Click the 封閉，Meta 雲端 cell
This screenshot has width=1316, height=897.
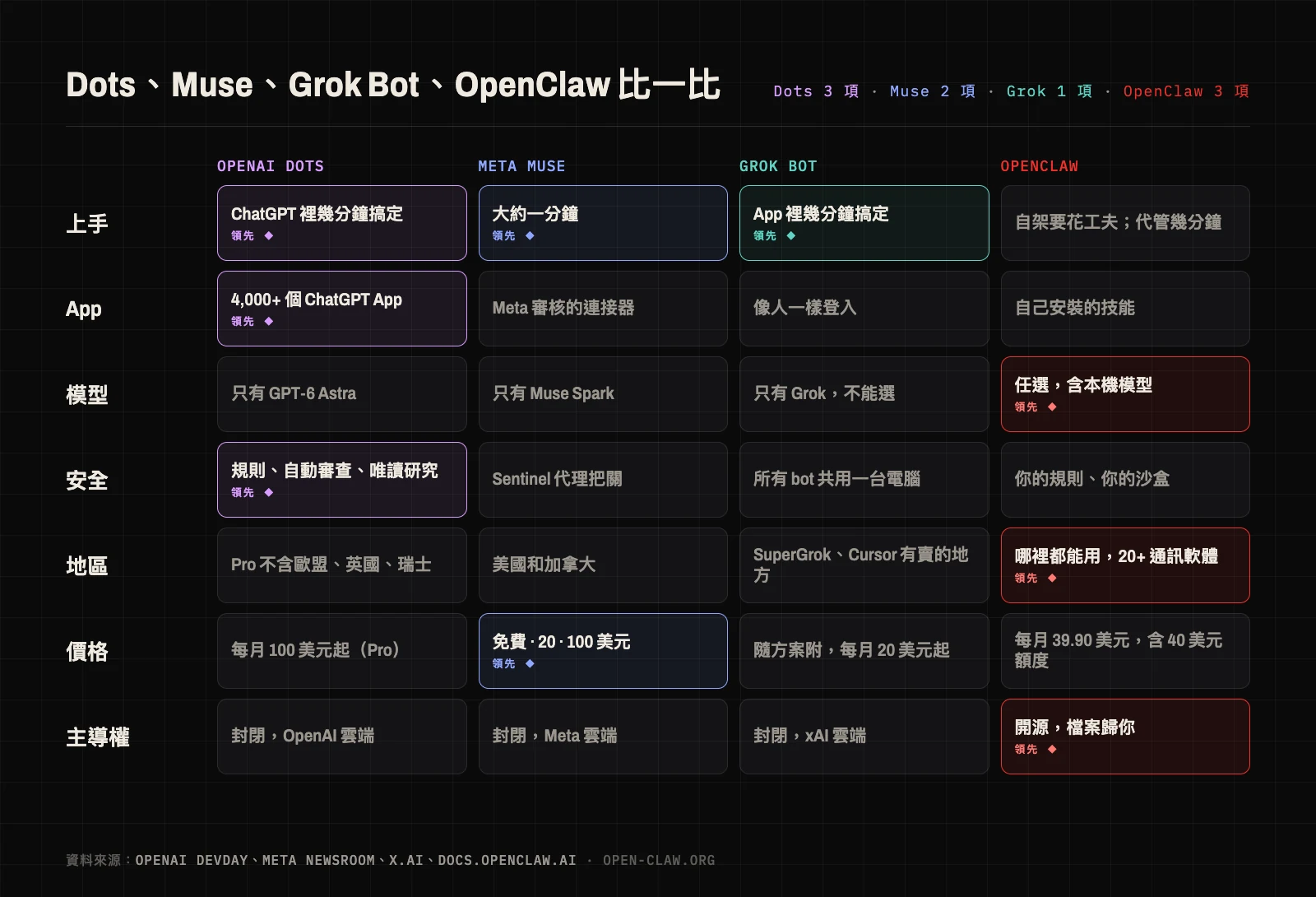click(x=603, y=737)
